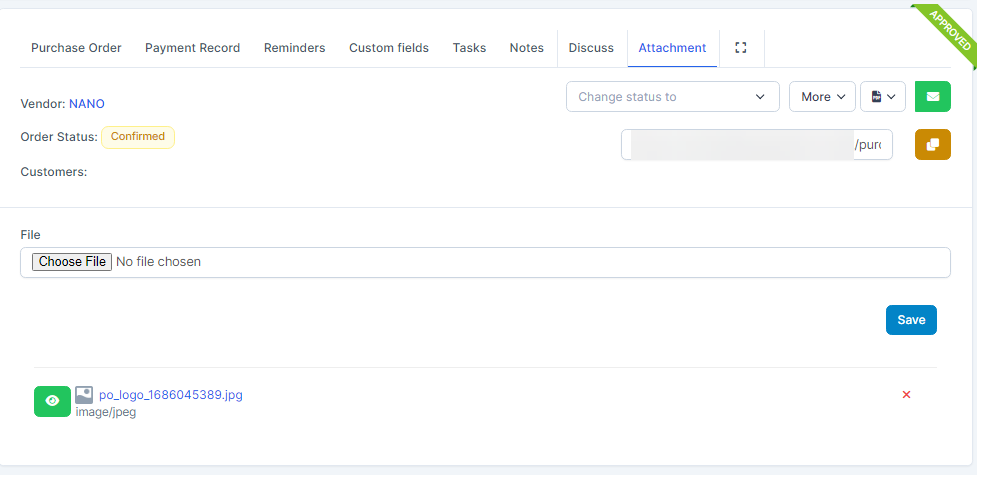Open the Change status to dropdown
Viewport: 981px width, 479px height.
coord(672,97)
